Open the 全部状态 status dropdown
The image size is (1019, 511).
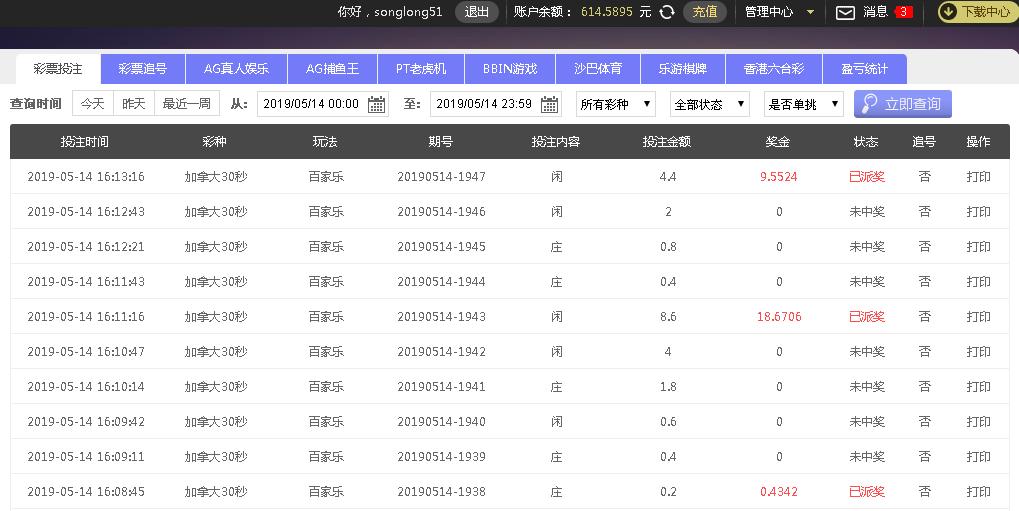click(710, 104)
